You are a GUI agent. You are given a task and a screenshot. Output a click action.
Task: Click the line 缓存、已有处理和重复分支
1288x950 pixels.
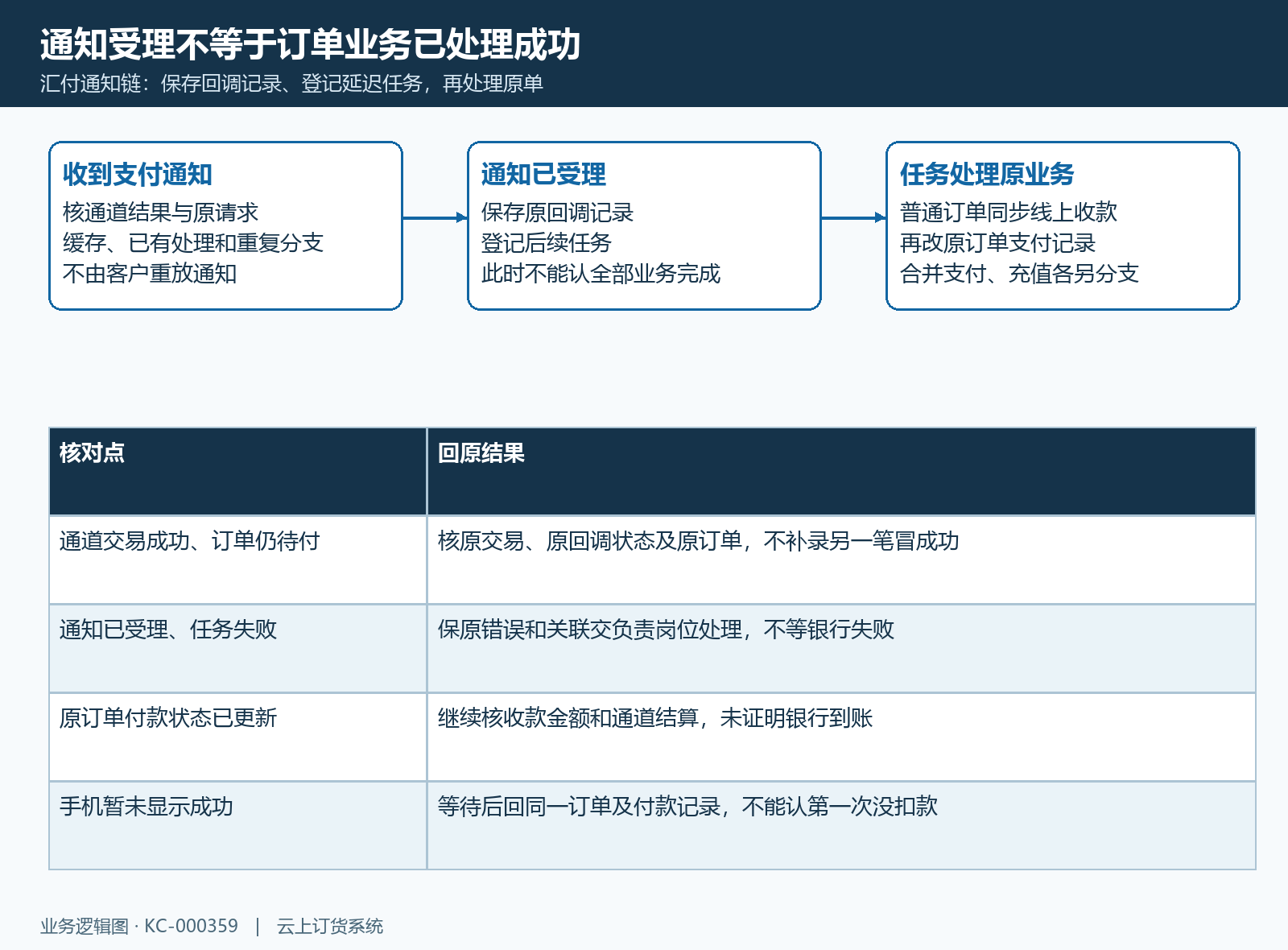click(x=193, y=243)
